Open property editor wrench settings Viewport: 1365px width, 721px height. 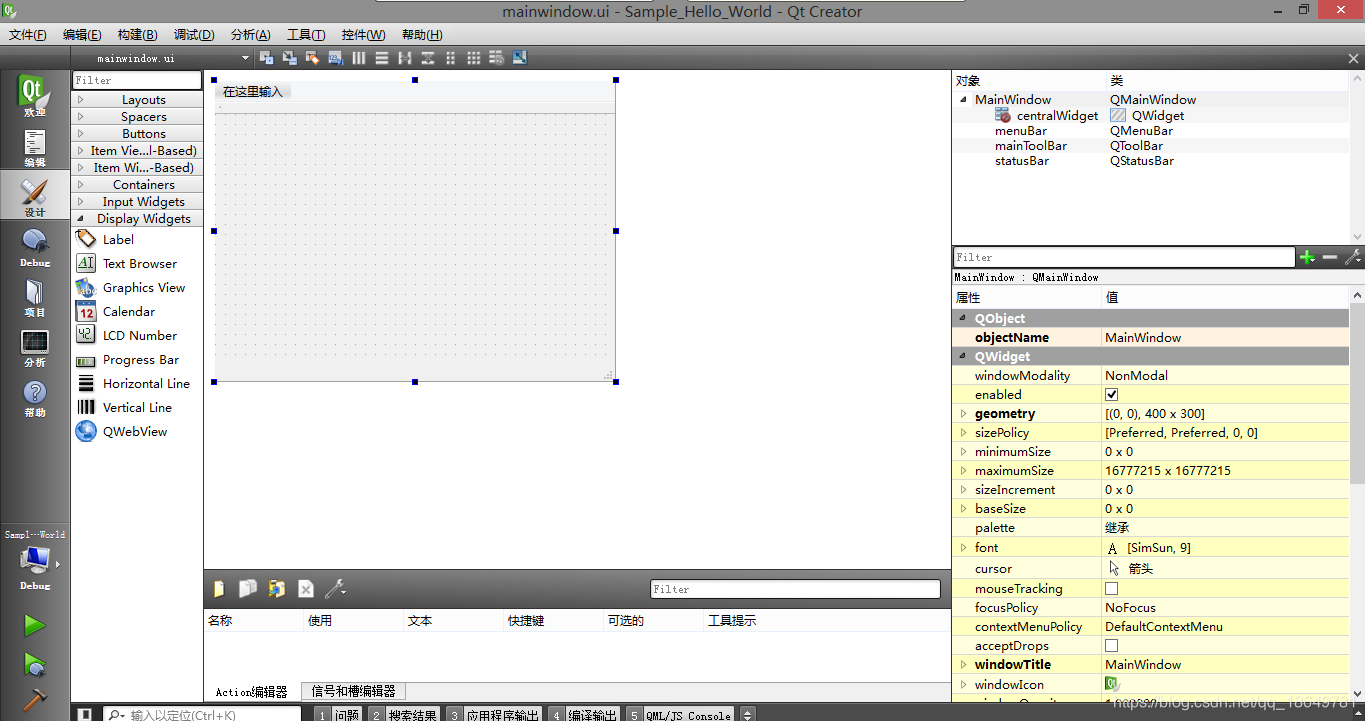(1353, 257)
